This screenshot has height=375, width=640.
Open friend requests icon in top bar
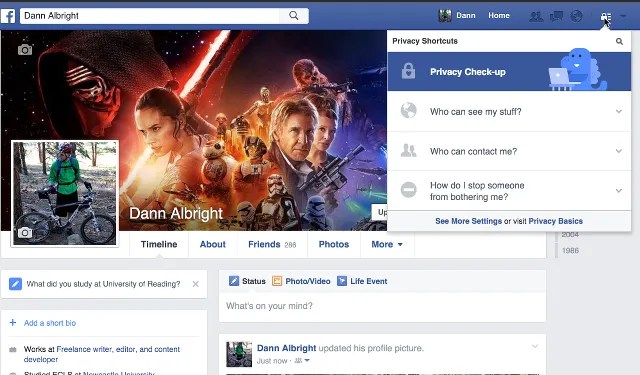tap(536, 16)
